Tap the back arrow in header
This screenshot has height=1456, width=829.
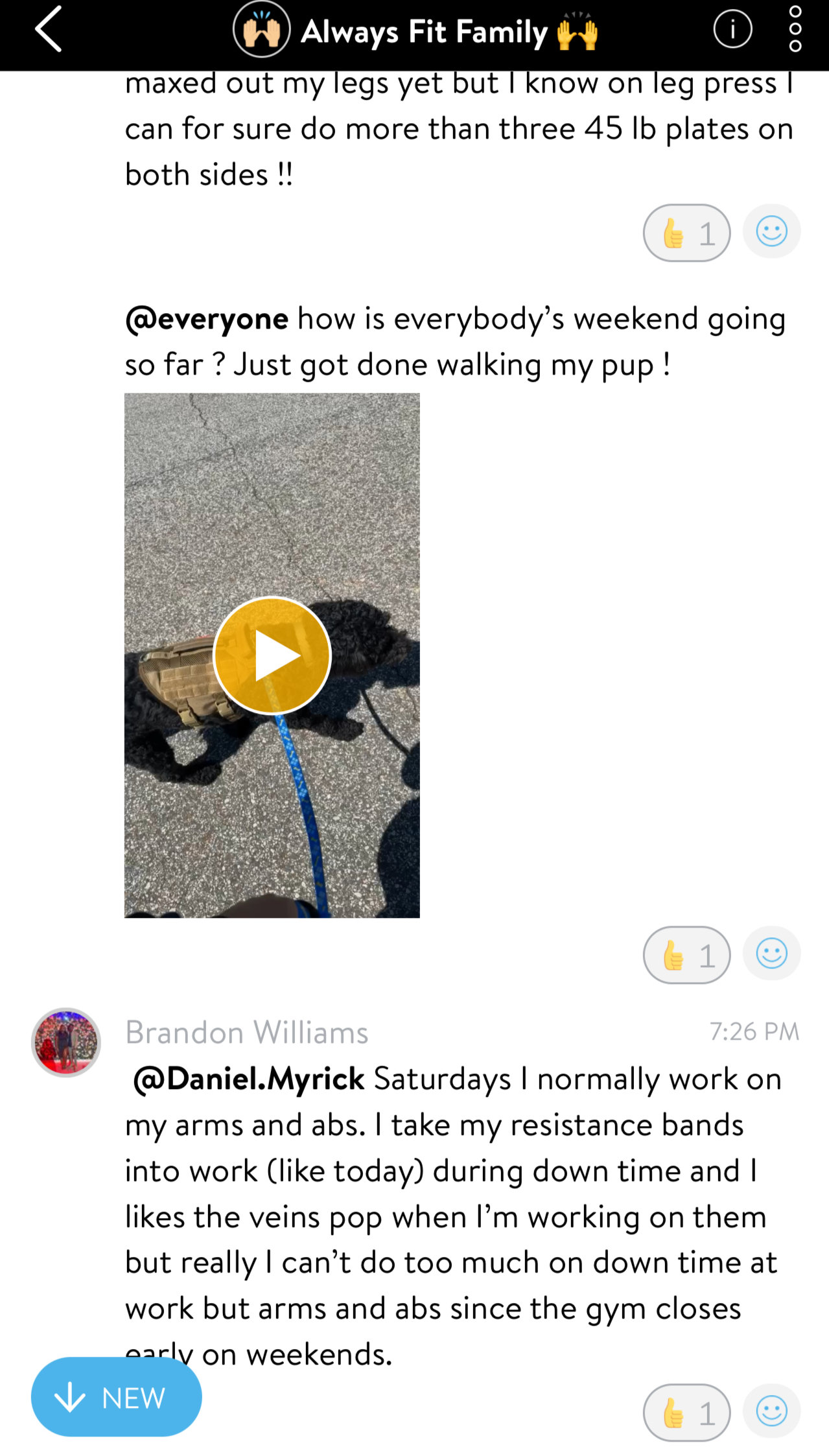(49, 29)
